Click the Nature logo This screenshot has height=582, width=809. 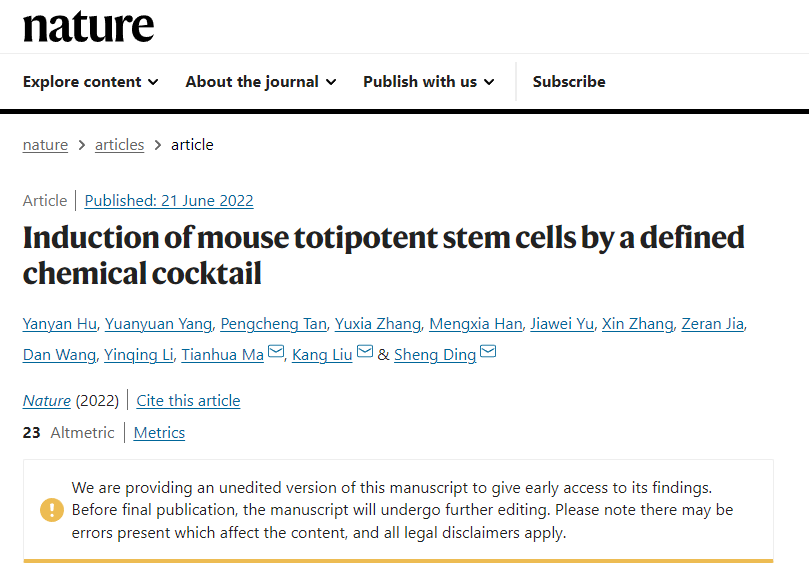click(88, 27)
